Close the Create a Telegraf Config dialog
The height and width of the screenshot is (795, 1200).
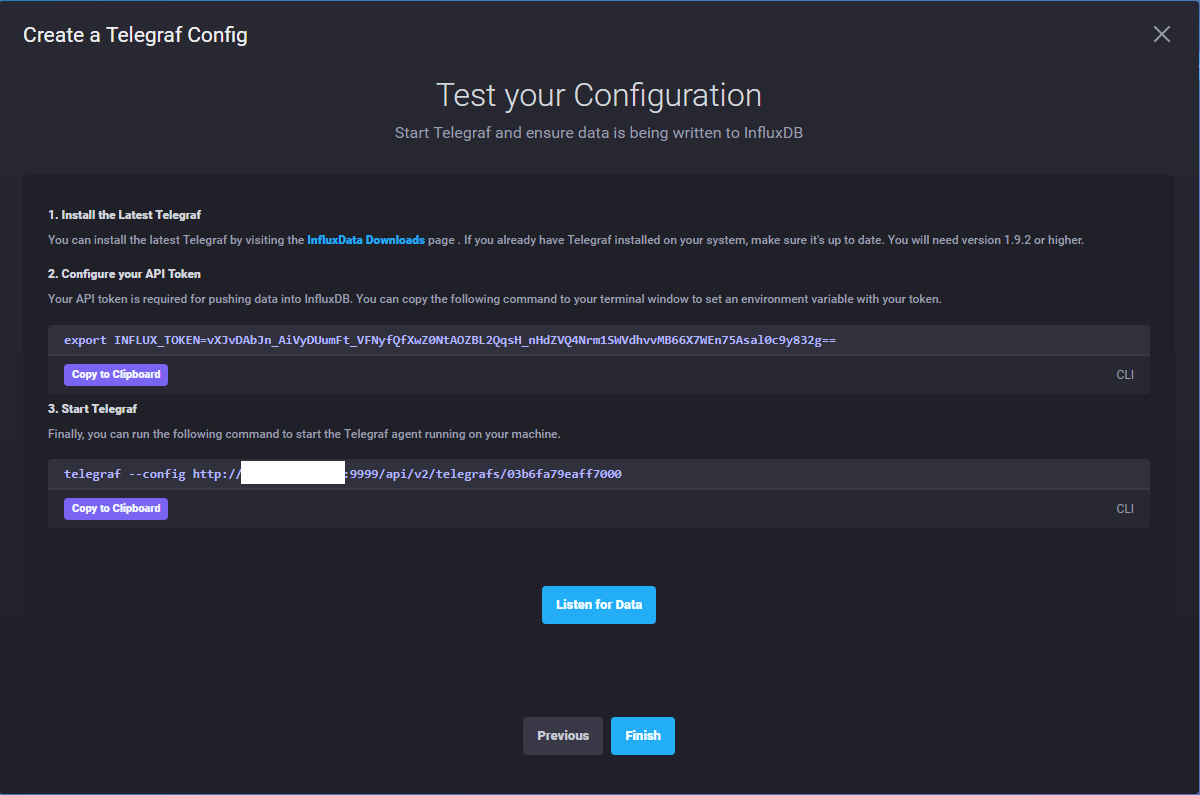(x=1161, y=35)
